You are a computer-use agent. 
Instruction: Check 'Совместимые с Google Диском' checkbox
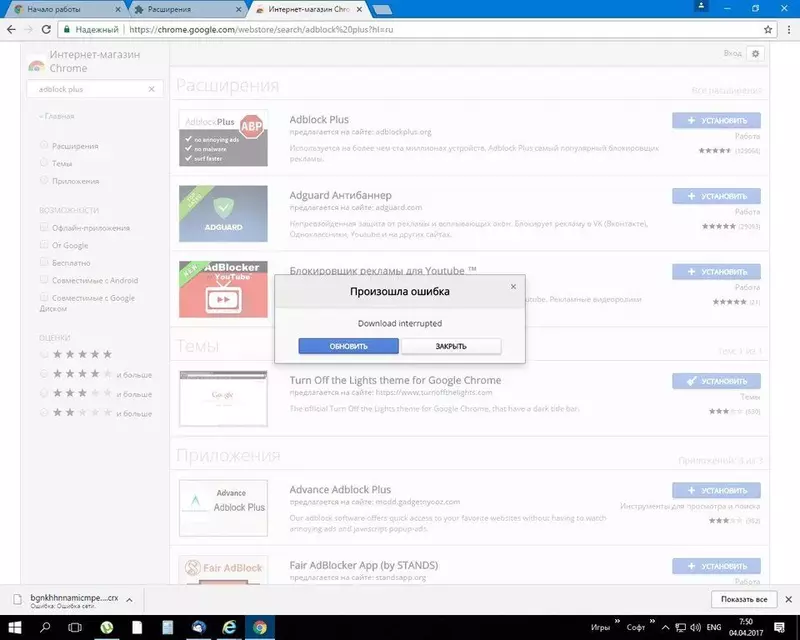click(x=44, y=297)
